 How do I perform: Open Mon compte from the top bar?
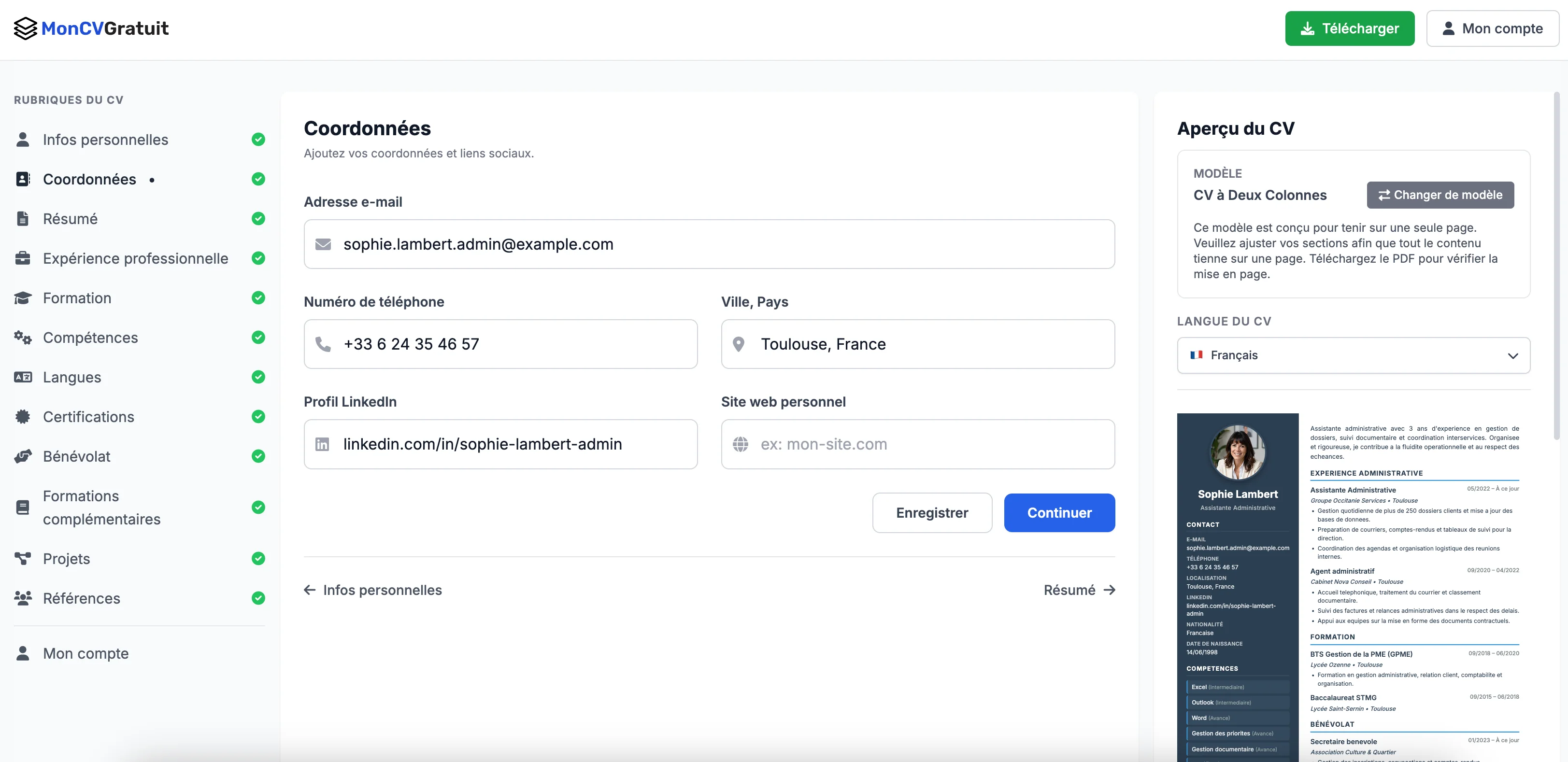(1493, 28)
